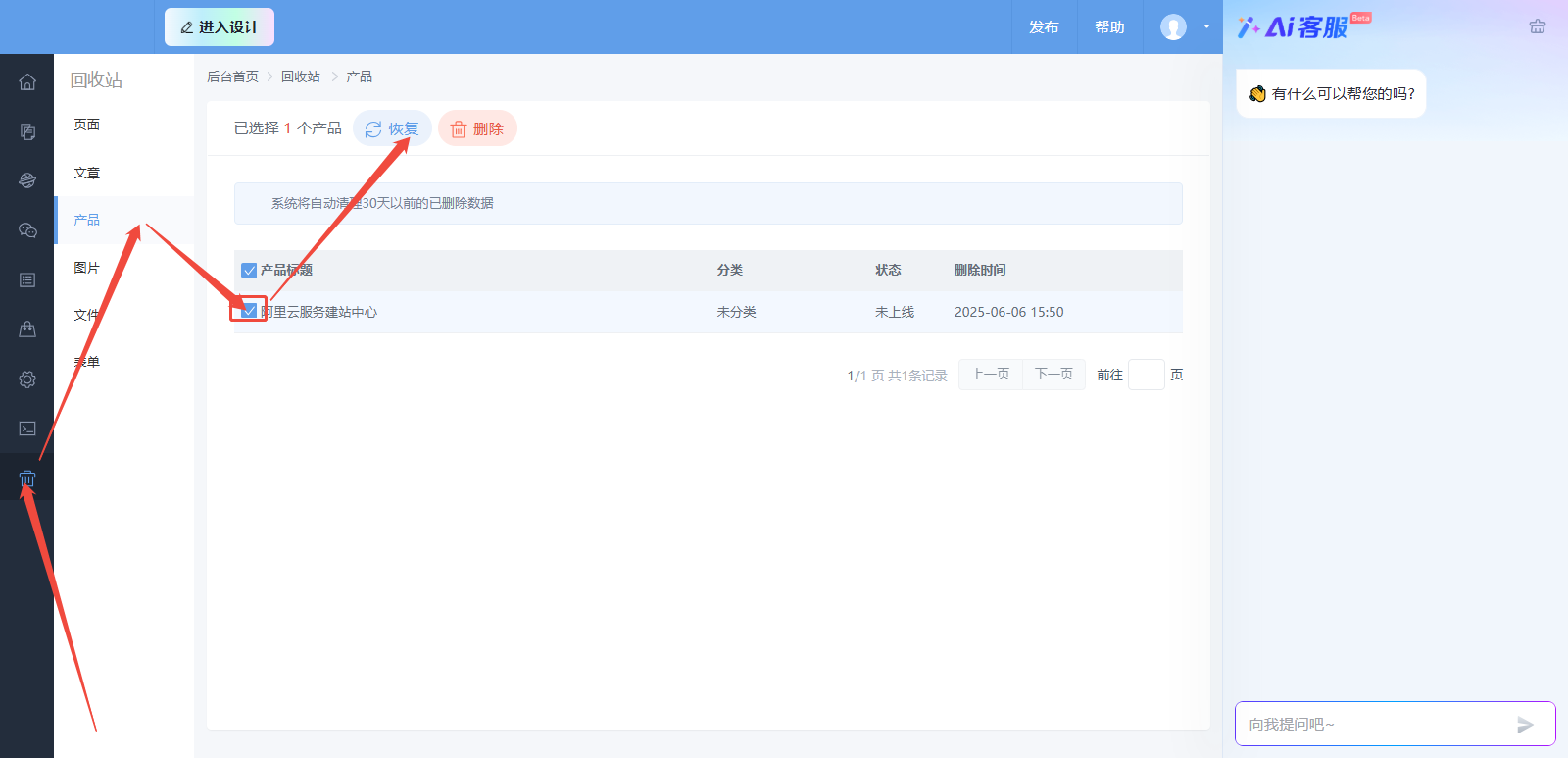Click the 进入设计 button

(220, 27)
